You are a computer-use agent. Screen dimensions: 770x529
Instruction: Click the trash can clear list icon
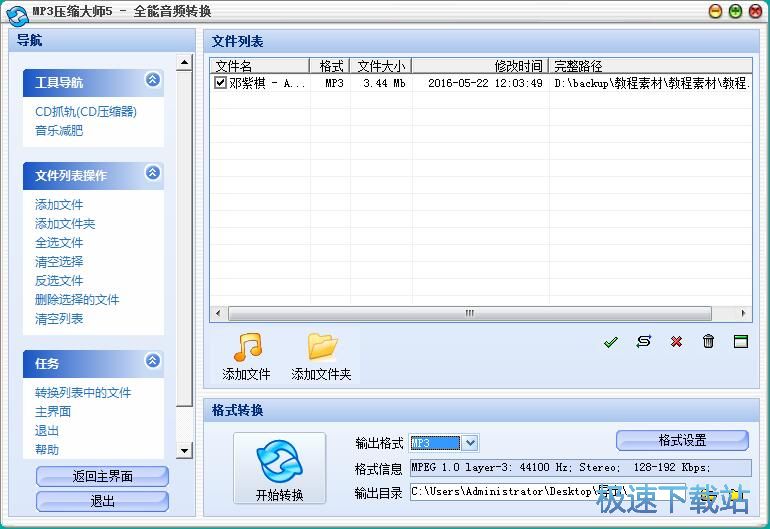coord(708,341)
